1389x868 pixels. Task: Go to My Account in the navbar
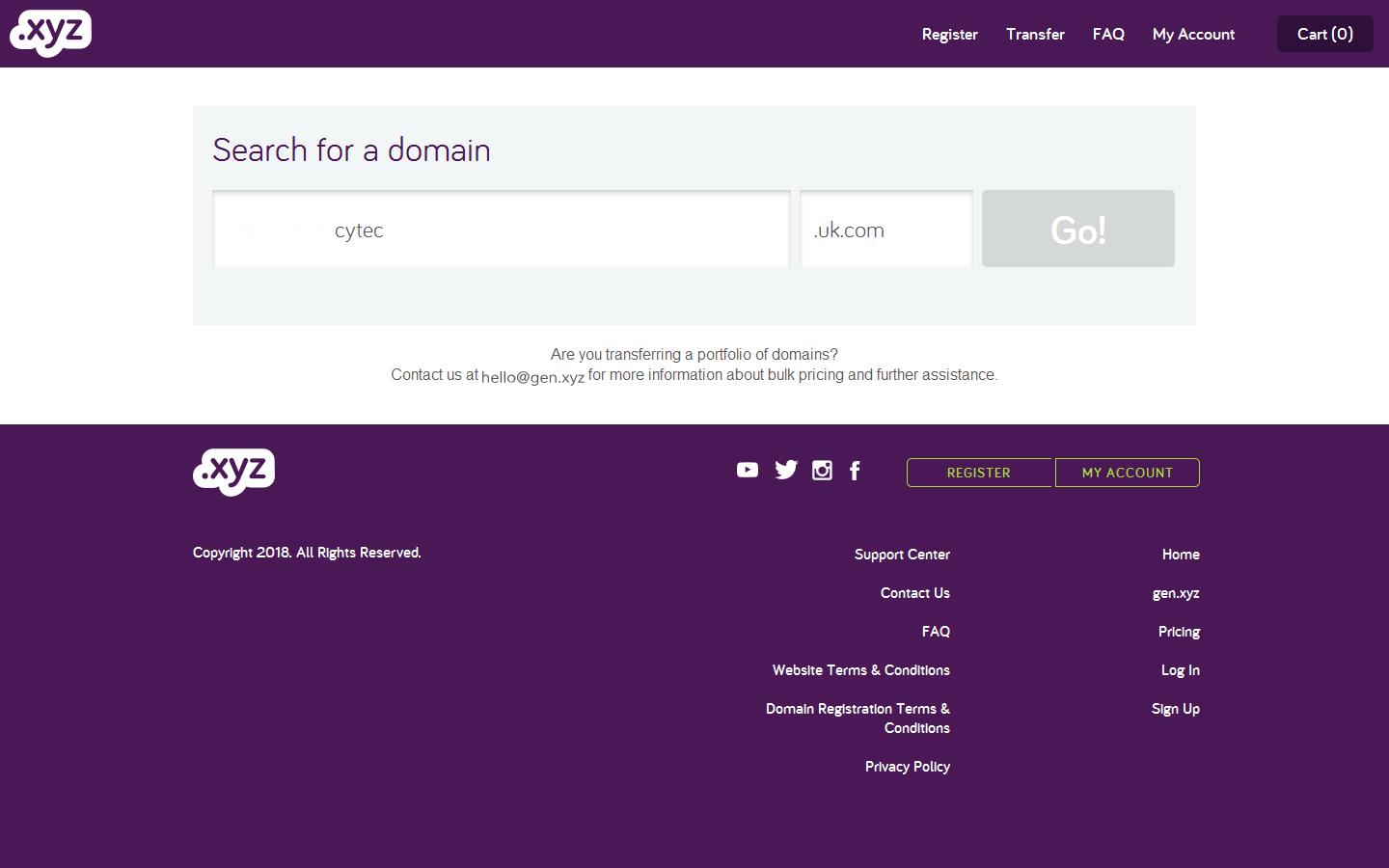1192,34
